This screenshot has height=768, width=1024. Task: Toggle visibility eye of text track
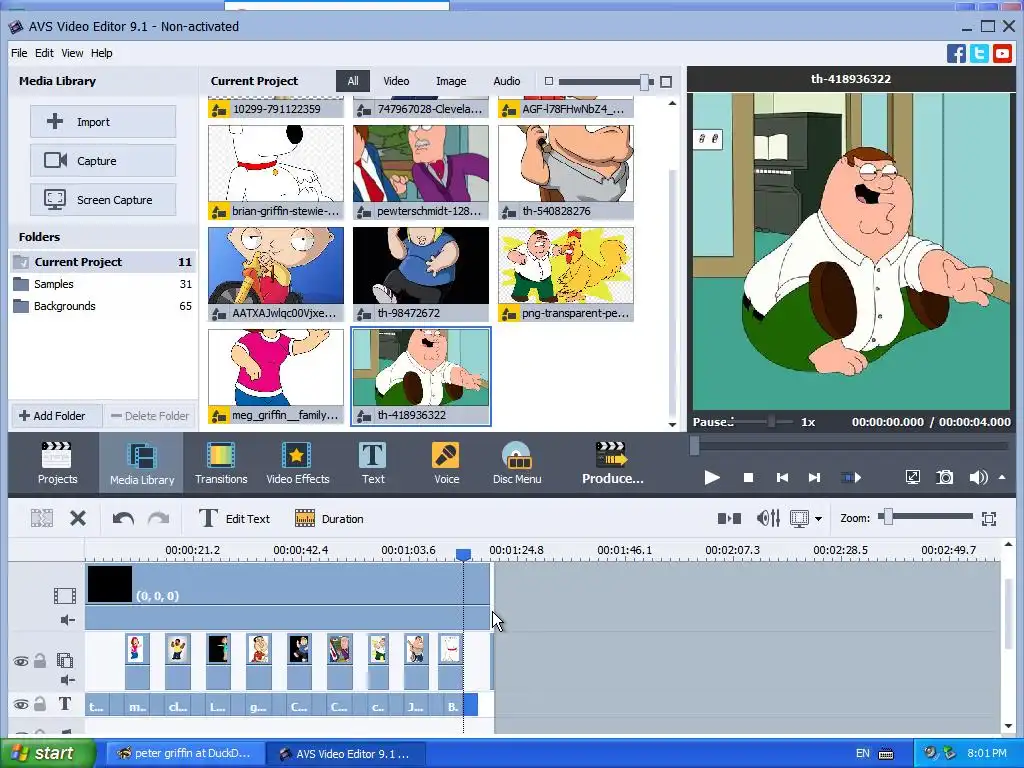[x=21, y=704]
